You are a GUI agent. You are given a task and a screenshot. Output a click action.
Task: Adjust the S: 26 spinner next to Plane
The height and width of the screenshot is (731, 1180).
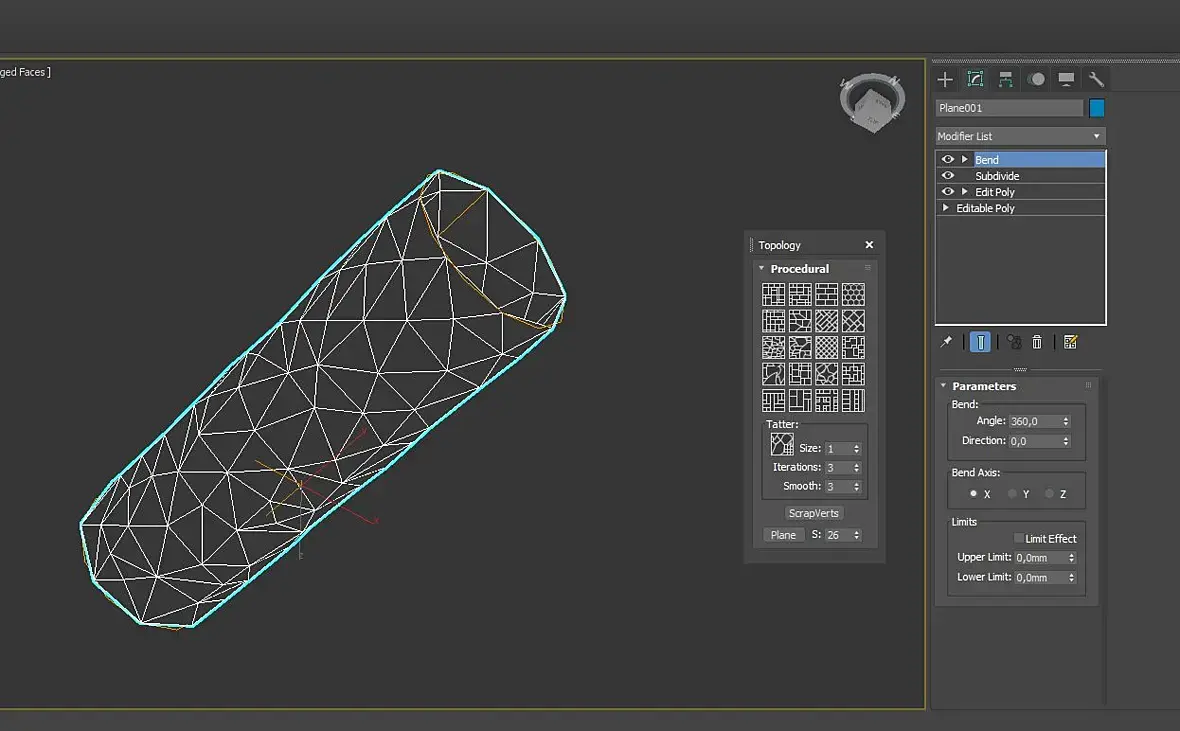point(856,535)
